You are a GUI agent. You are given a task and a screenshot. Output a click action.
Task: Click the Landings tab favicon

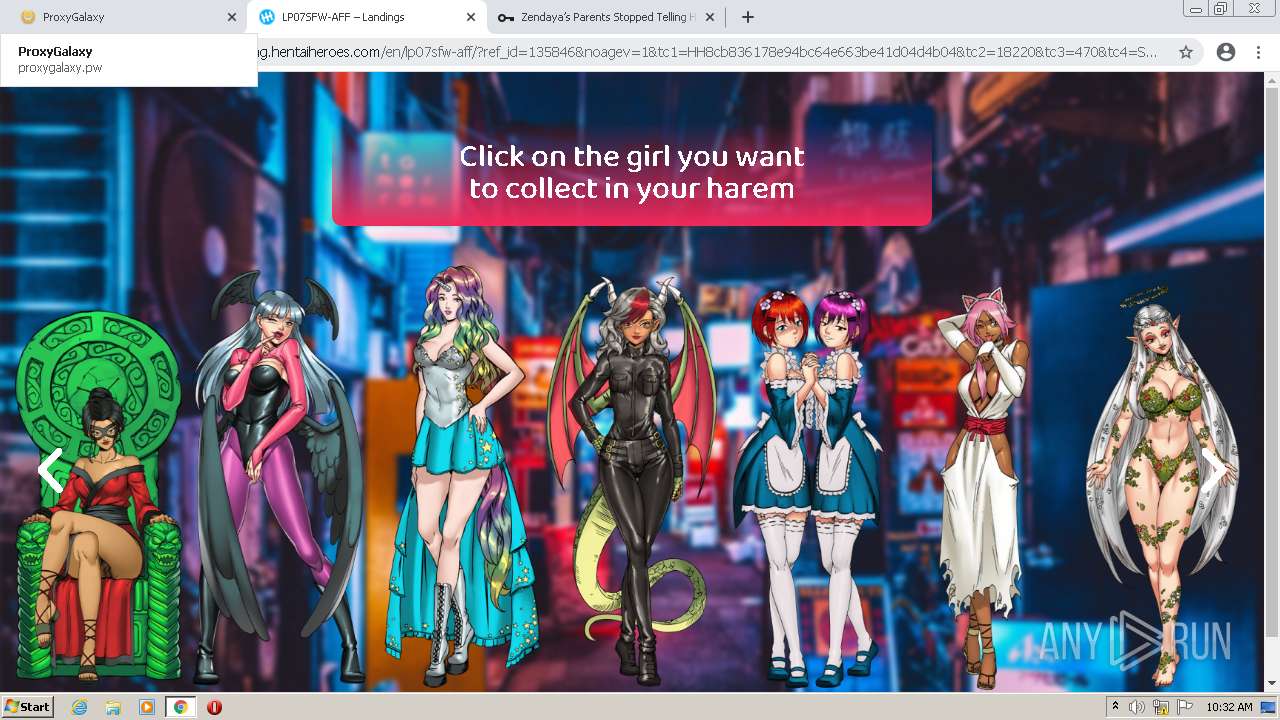click(x=266, y=17)
